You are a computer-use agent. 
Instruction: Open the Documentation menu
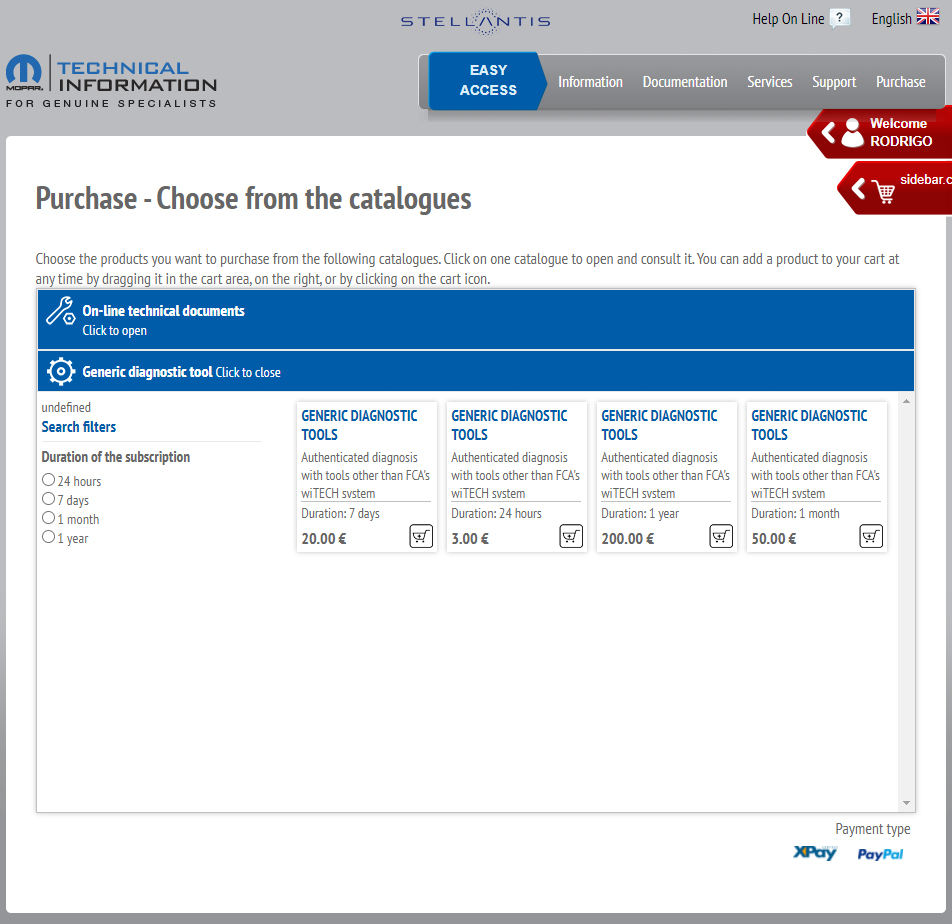pyautogui.click(x=685, y=82)
